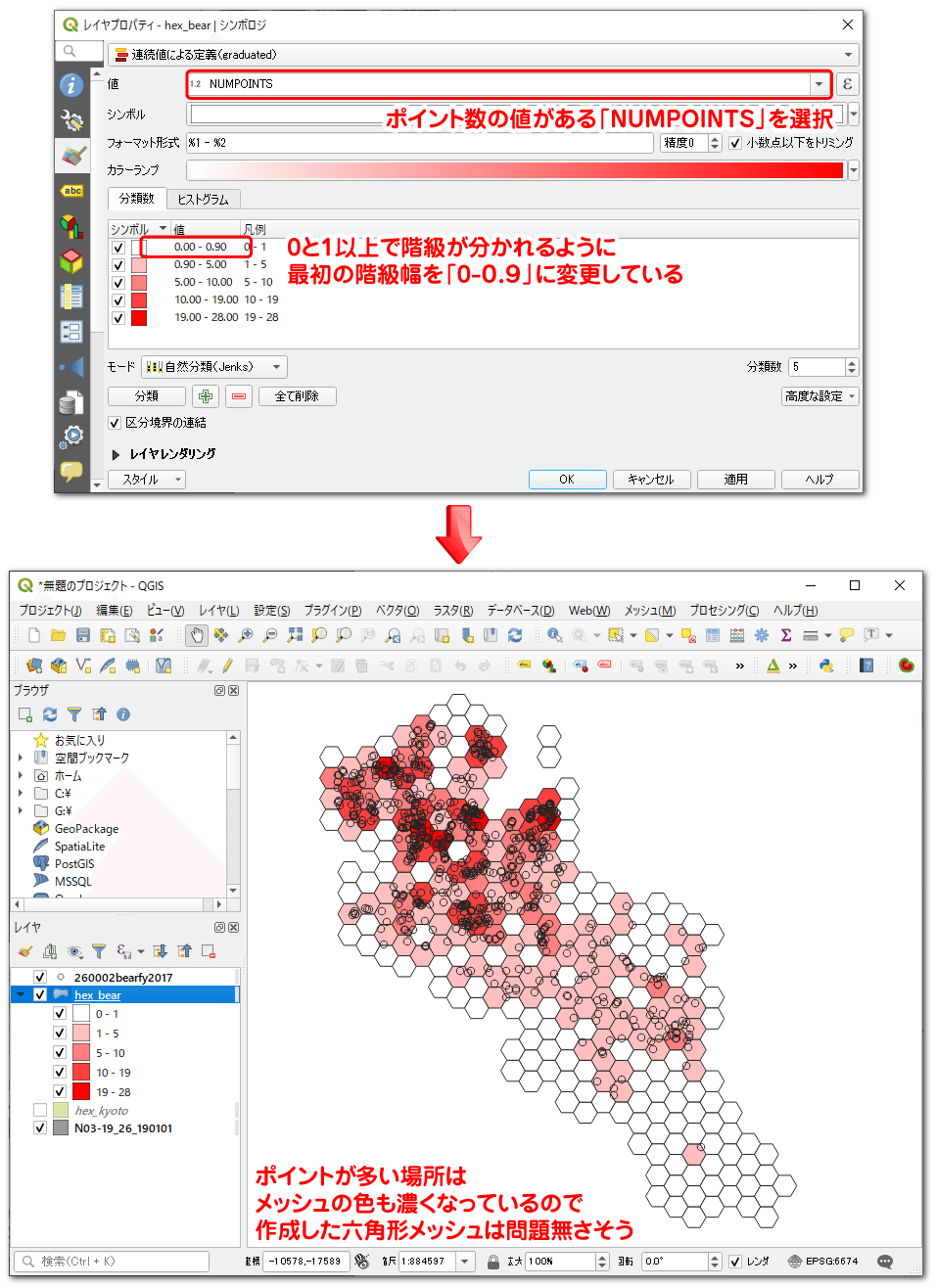Open the 高度な設定 advanced settings dropdown
Image resolution: width=936 pixels, height=1288 pixels.
tap(820, 396)
